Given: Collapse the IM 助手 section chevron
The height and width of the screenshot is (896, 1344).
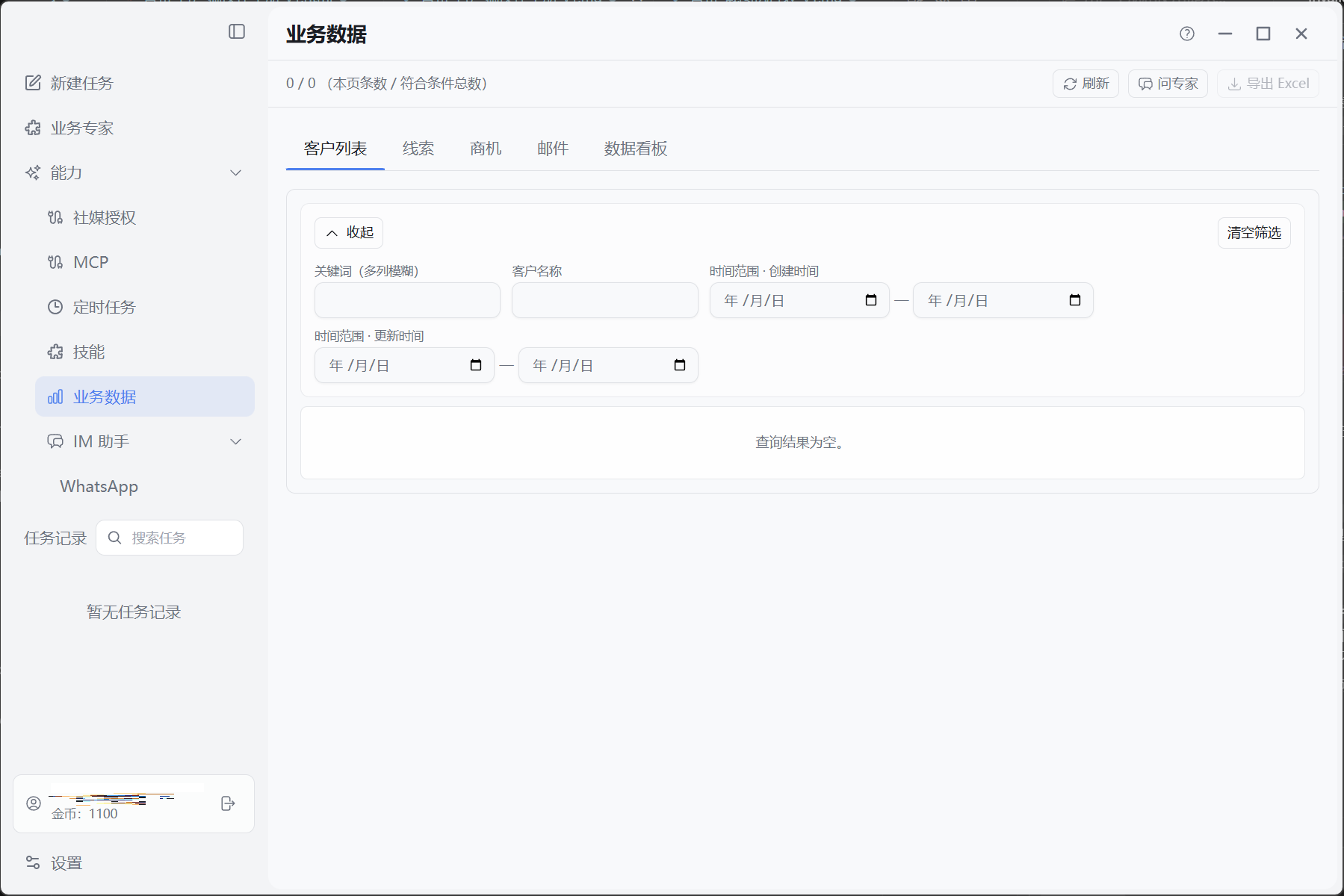Looking at the screenshot, I should click(236, 441).
